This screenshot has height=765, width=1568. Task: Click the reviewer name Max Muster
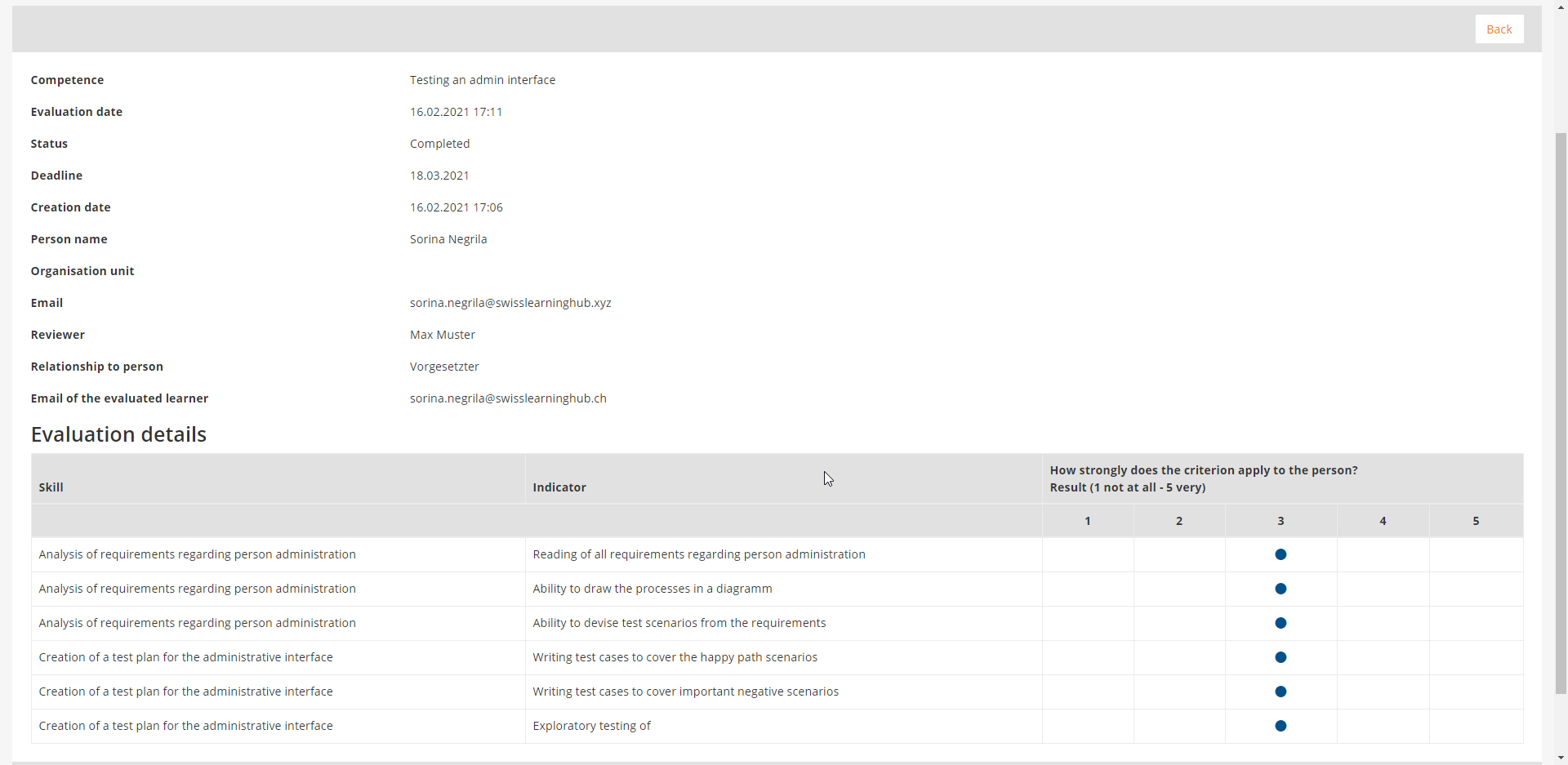click(442, 335)
